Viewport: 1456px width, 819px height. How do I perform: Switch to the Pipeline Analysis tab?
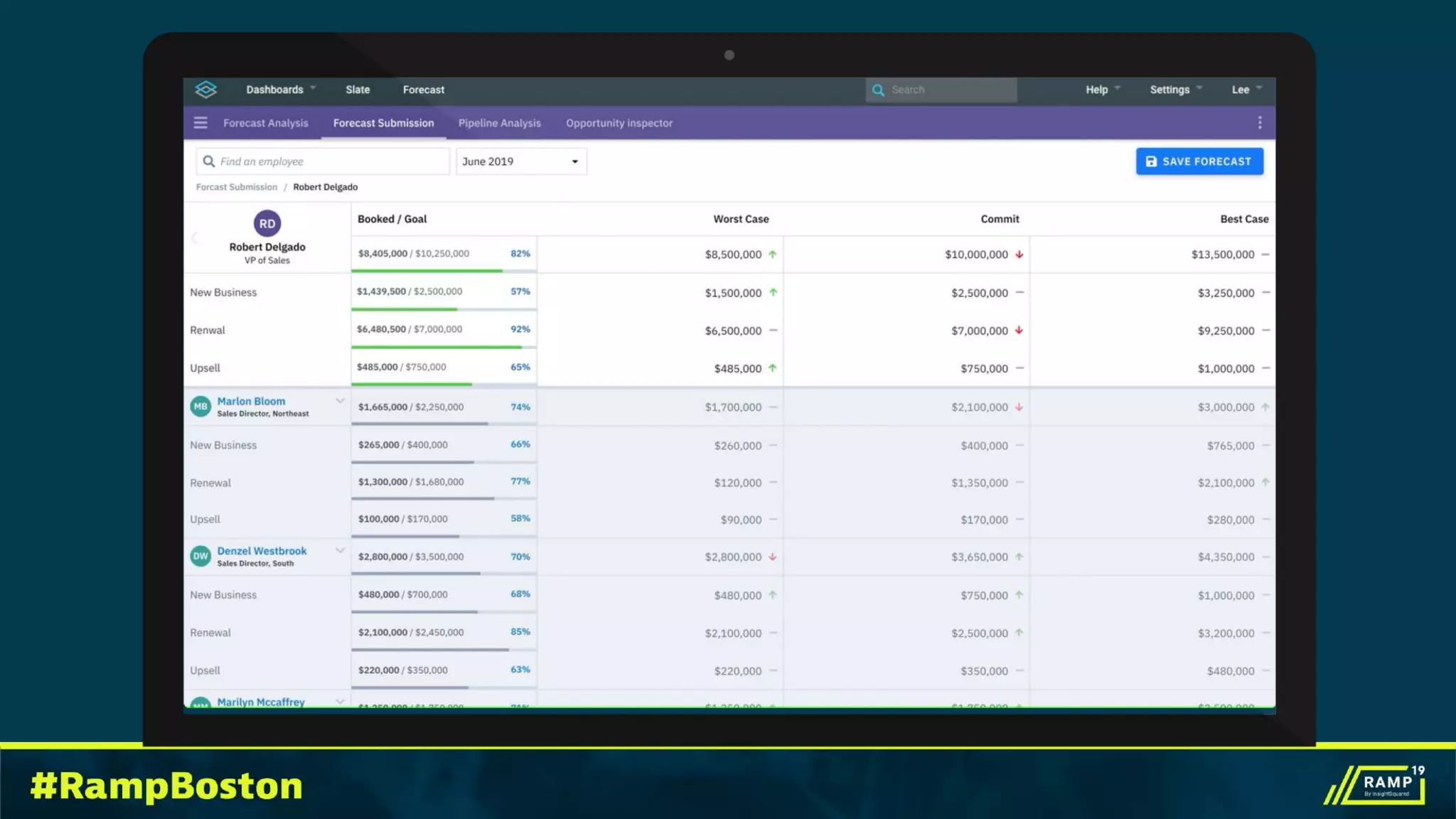[499, 123]
